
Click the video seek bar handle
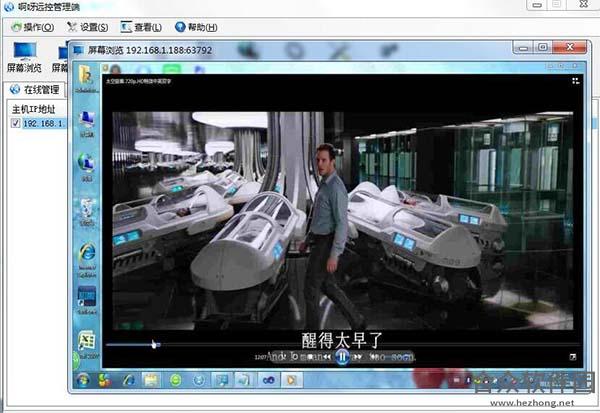coord(158,345)
